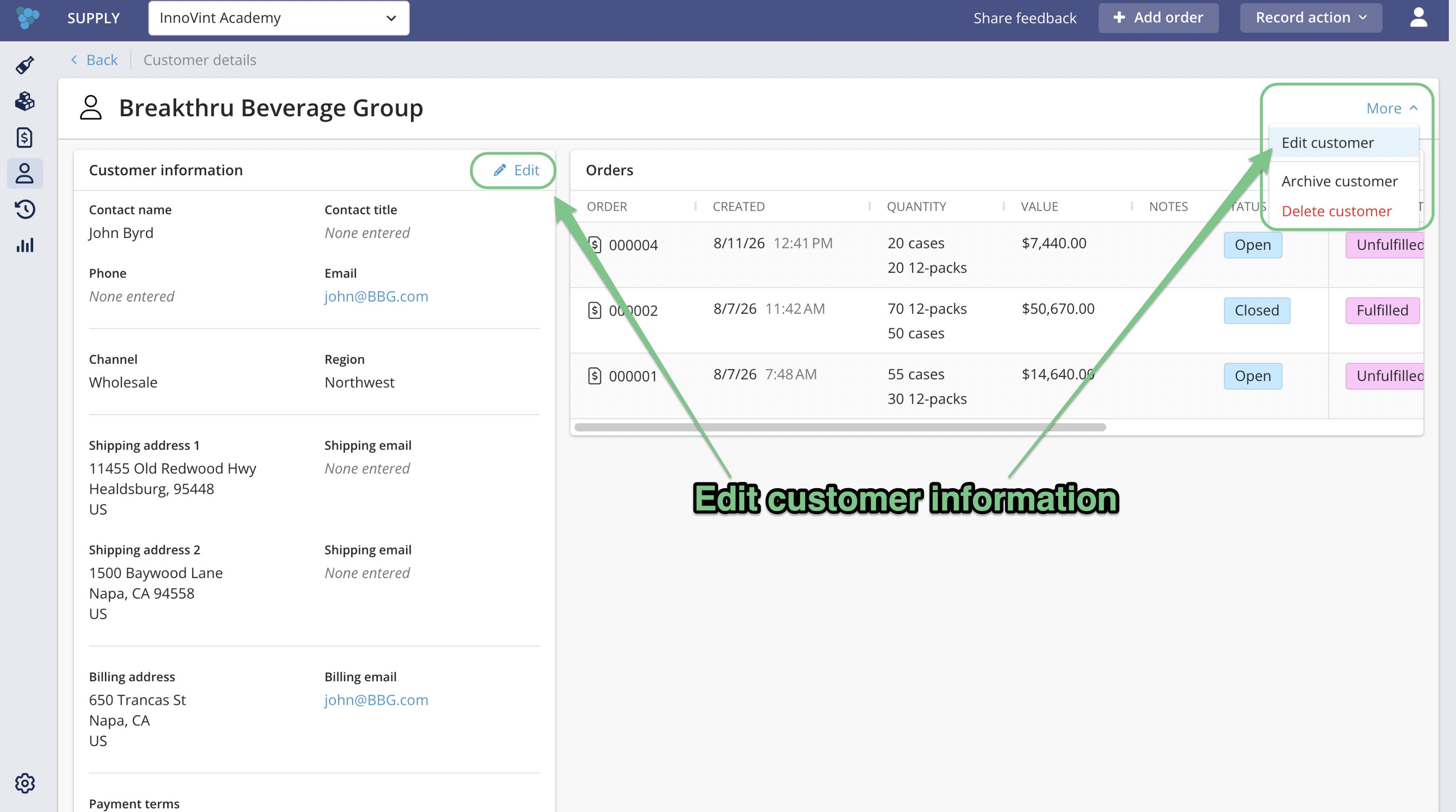The height and width of the screenshot is (812, 1456).
Task: Click the Orders panel heading
Action: click(609, 170)
